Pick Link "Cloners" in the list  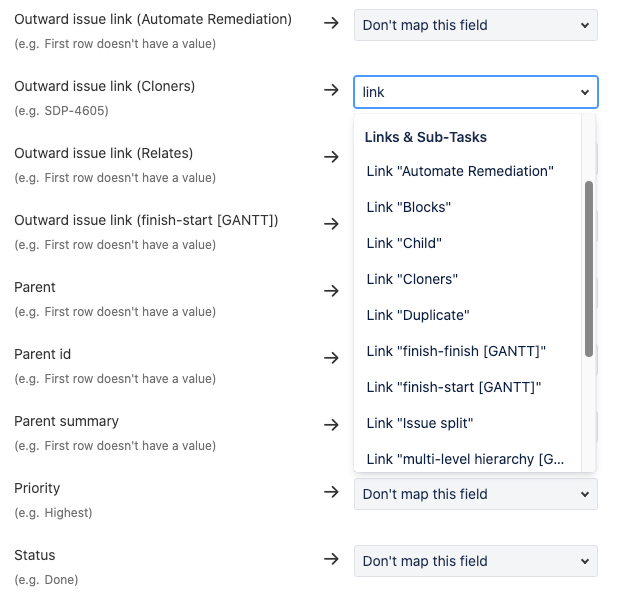point(468,279)
